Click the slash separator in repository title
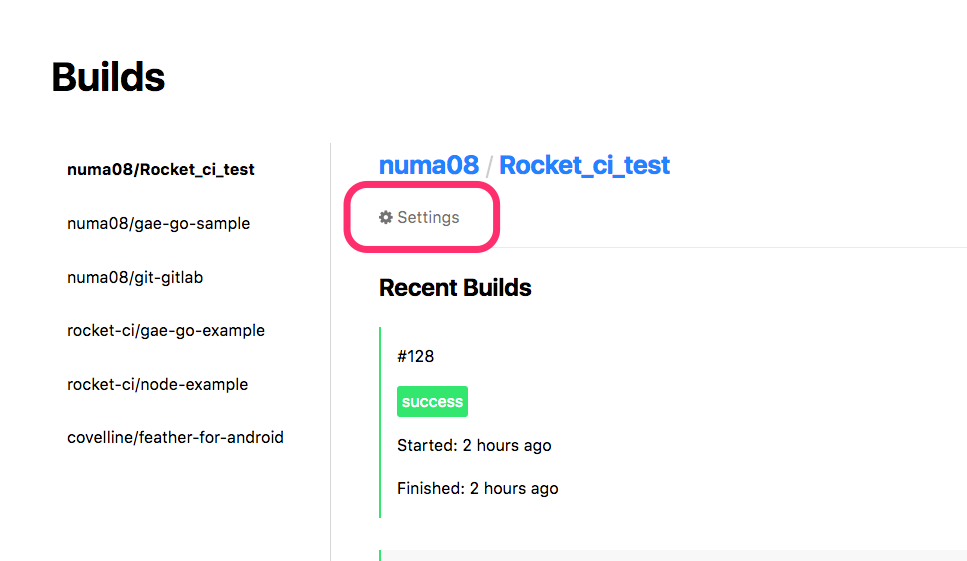Image resolution: width=967 pixels, height=561 pixels. tap(489, 166)
